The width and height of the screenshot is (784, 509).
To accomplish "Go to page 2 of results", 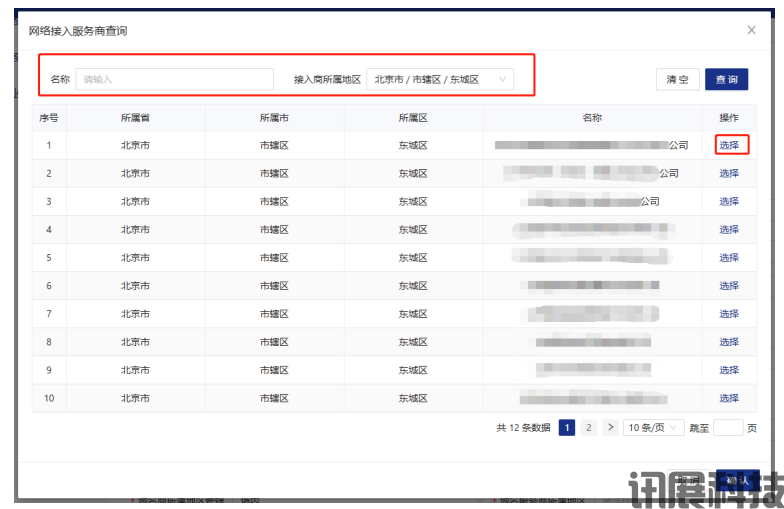I will coord(589,428).
